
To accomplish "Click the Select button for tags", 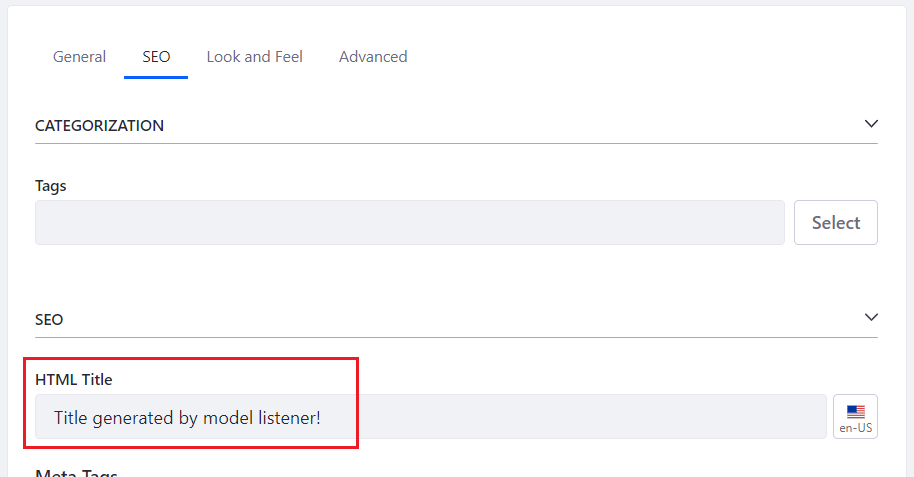I will coord(836,222).
